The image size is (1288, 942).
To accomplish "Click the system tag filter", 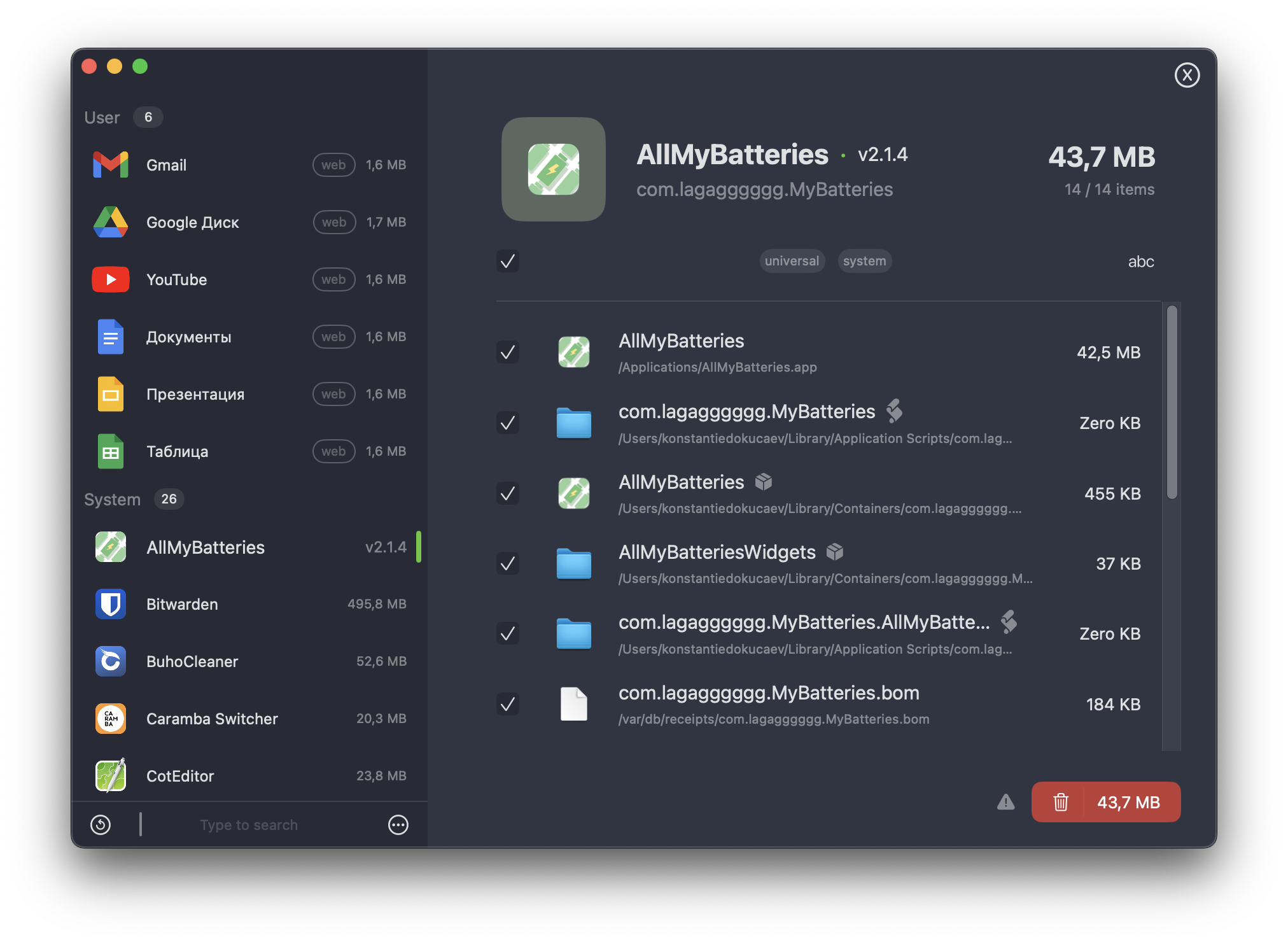I will 864,261.
